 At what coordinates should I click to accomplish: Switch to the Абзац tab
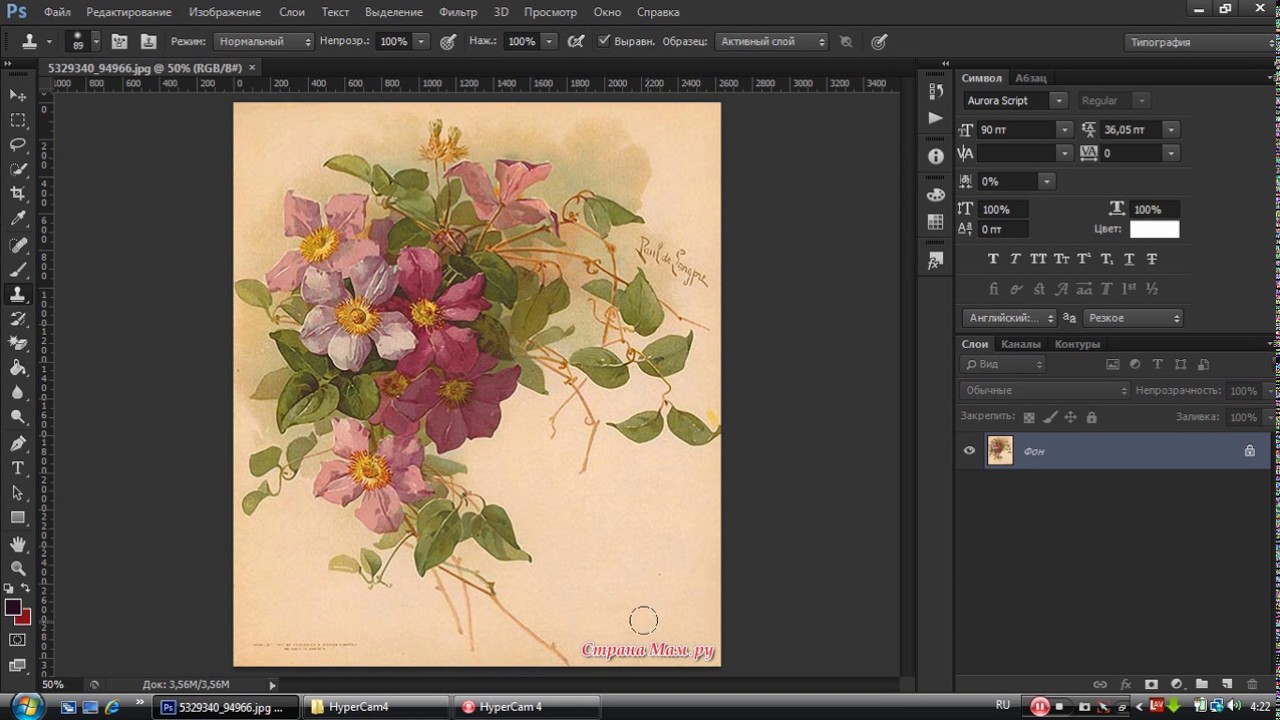click(x=1031, y=78)
